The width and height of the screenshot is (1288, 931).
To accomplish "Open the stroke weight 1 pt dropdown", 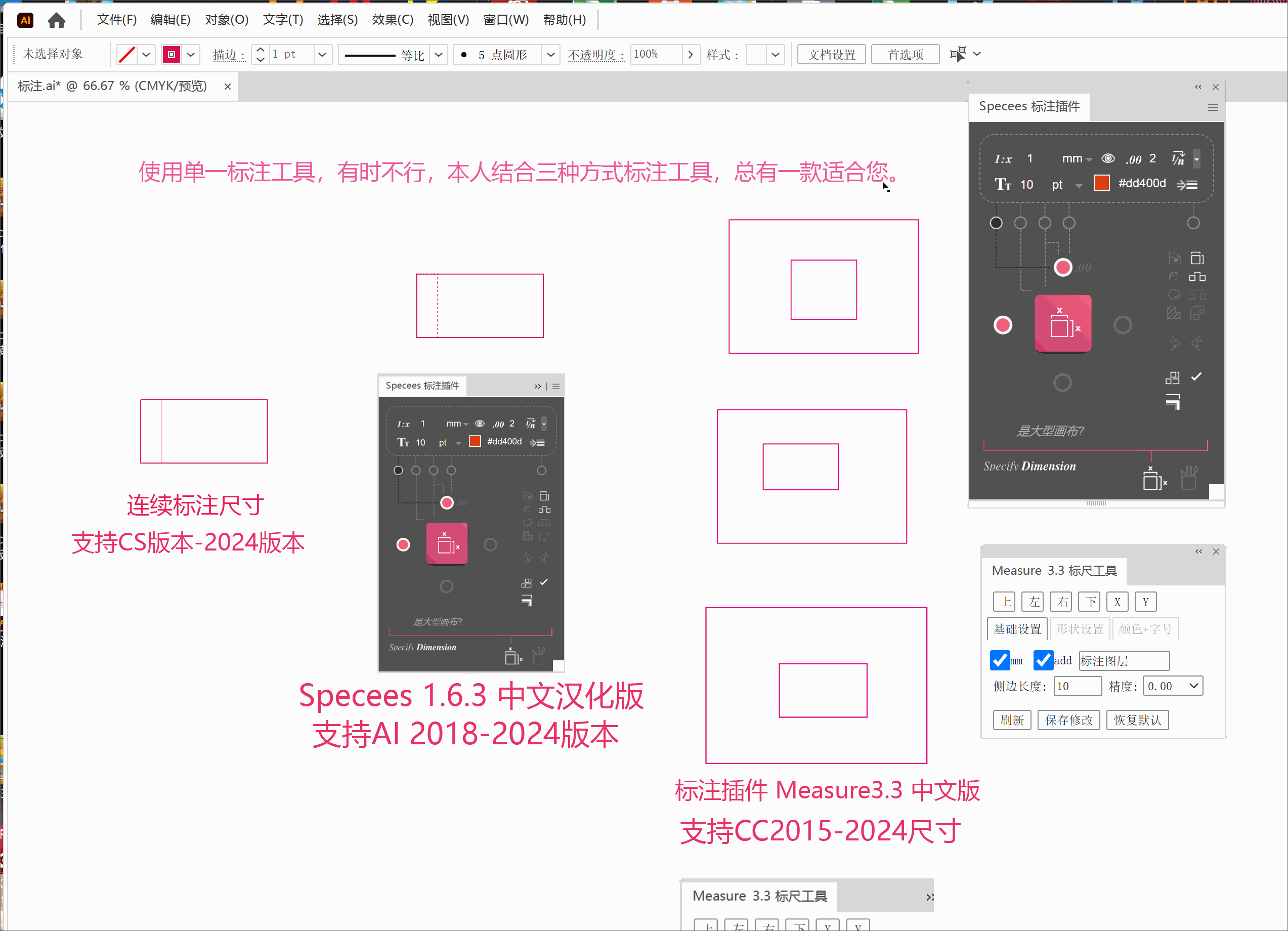I will click(x=322, y=55).
